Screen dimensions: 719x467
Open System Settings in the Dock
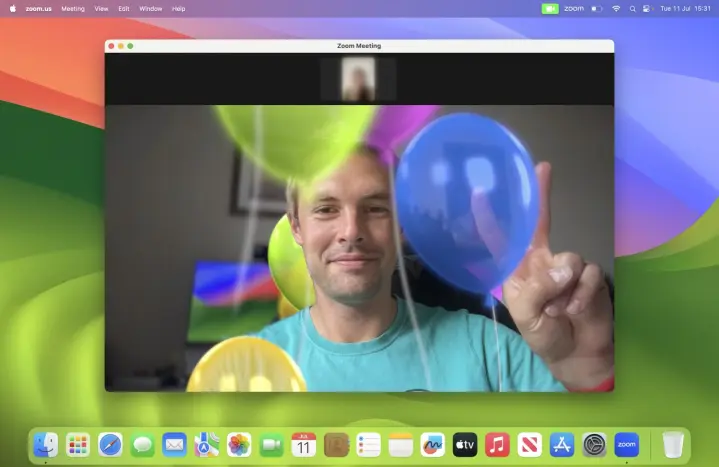(x=594, y=445)
